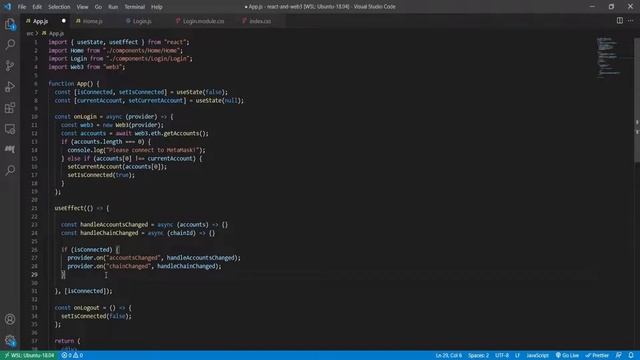Click the code minimap preview
The width and height of the screenshot is (640, 360).
coord(609,57)
